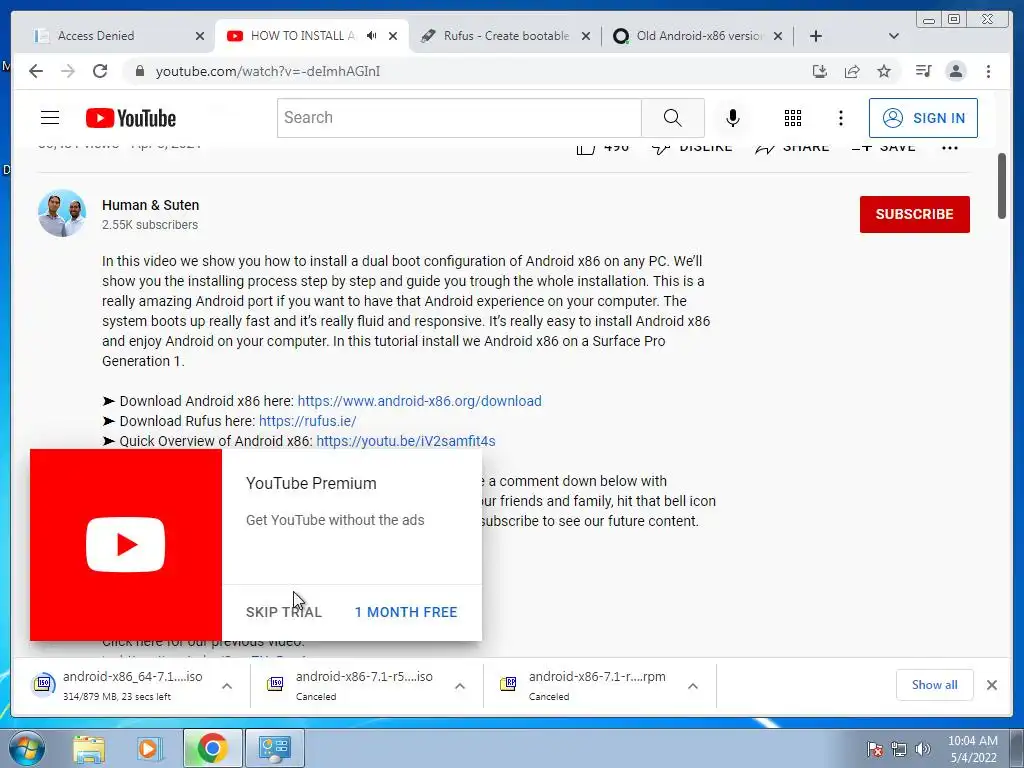1024x768 pixels.
Task: Click the SIGN IN button
Action: [x=923, y=118]
